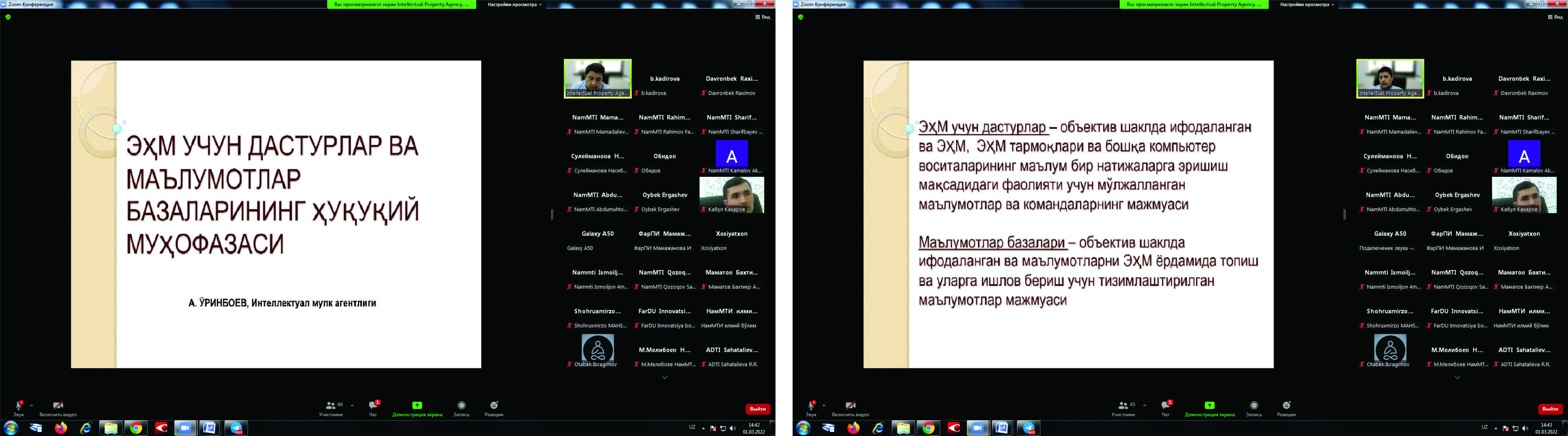1568x436 pixels.
Task: Open Firefox icon in the right taskbar
Action: pyautogui.click(x=853, y=428)
